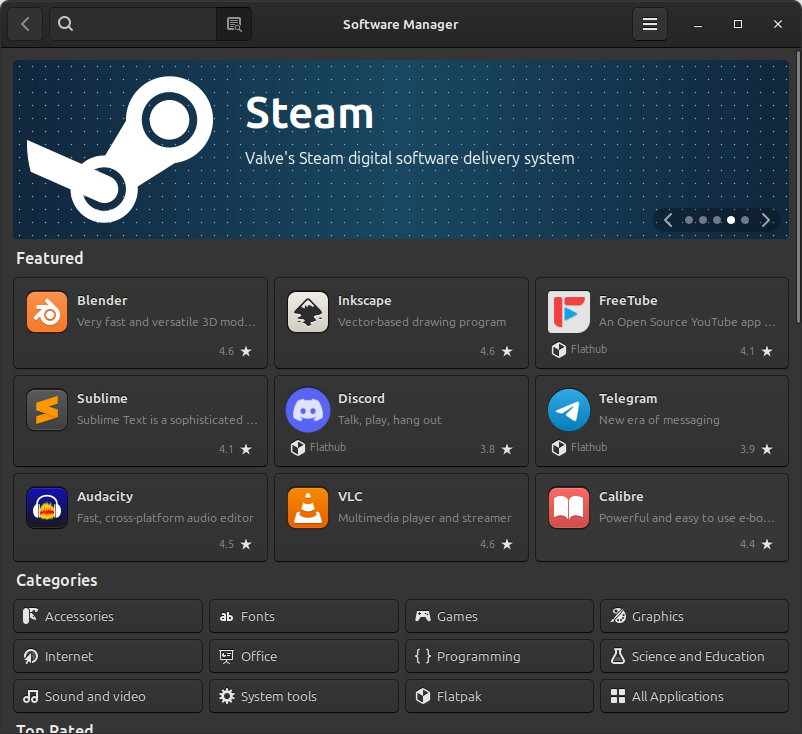The height and width of the screenshot is (734, 802).
Task: Click the Steam logo in banner
Action: pos(120,149)
